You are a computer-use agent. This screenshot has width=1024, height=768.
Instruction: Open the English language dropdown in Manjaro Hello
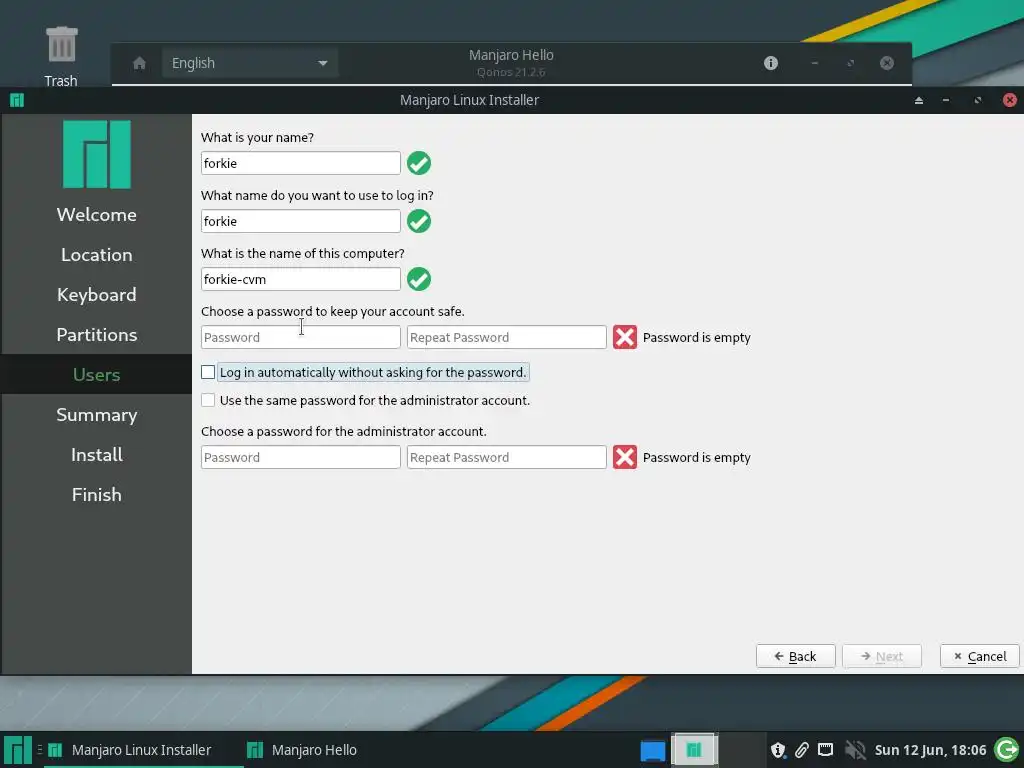click(x=249, y=63)
